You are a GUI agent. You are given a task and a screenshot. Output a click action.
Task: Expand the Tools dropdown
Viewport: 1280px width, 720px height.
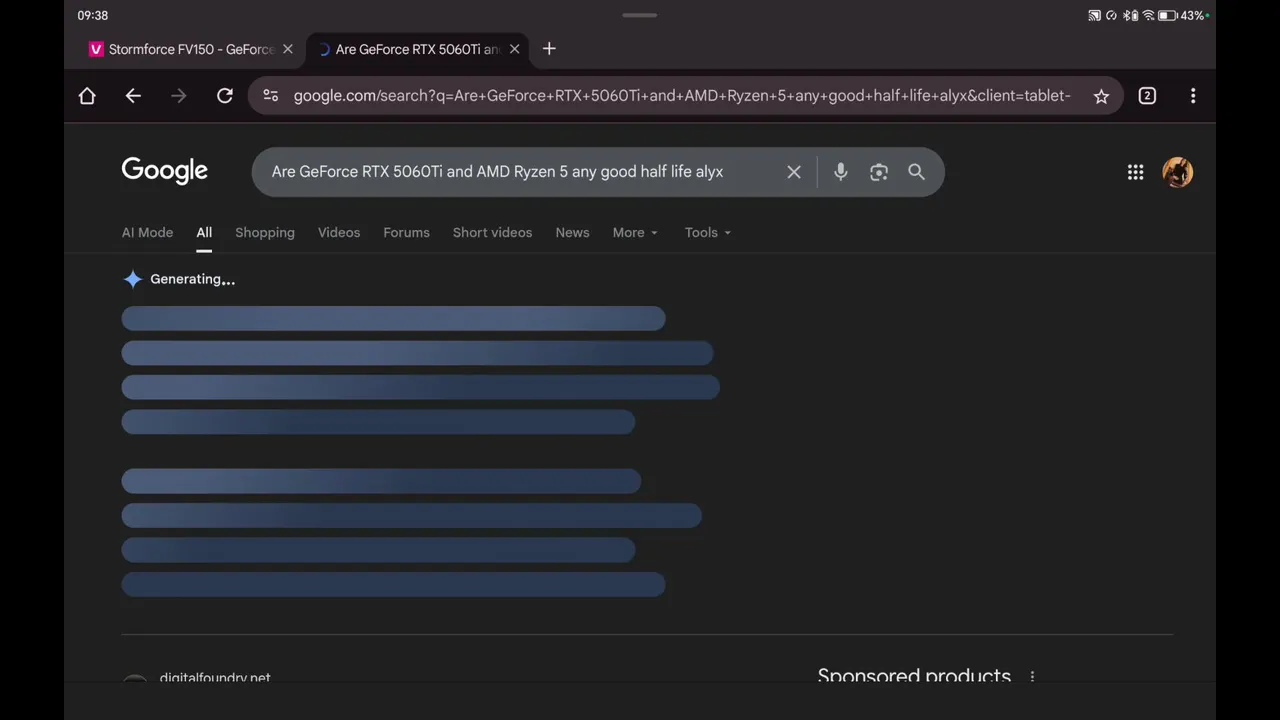click(707, 232)
